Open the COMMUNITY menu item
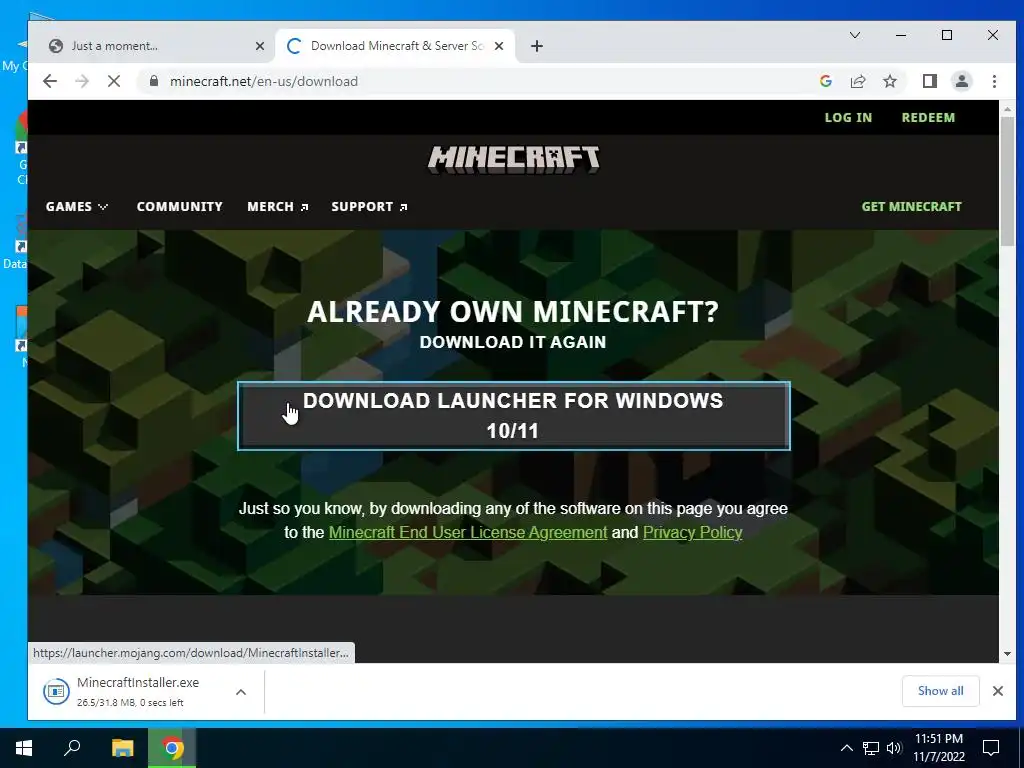Screen dimensions: 1024x768 pyautogui.click(x=180, y=206)
